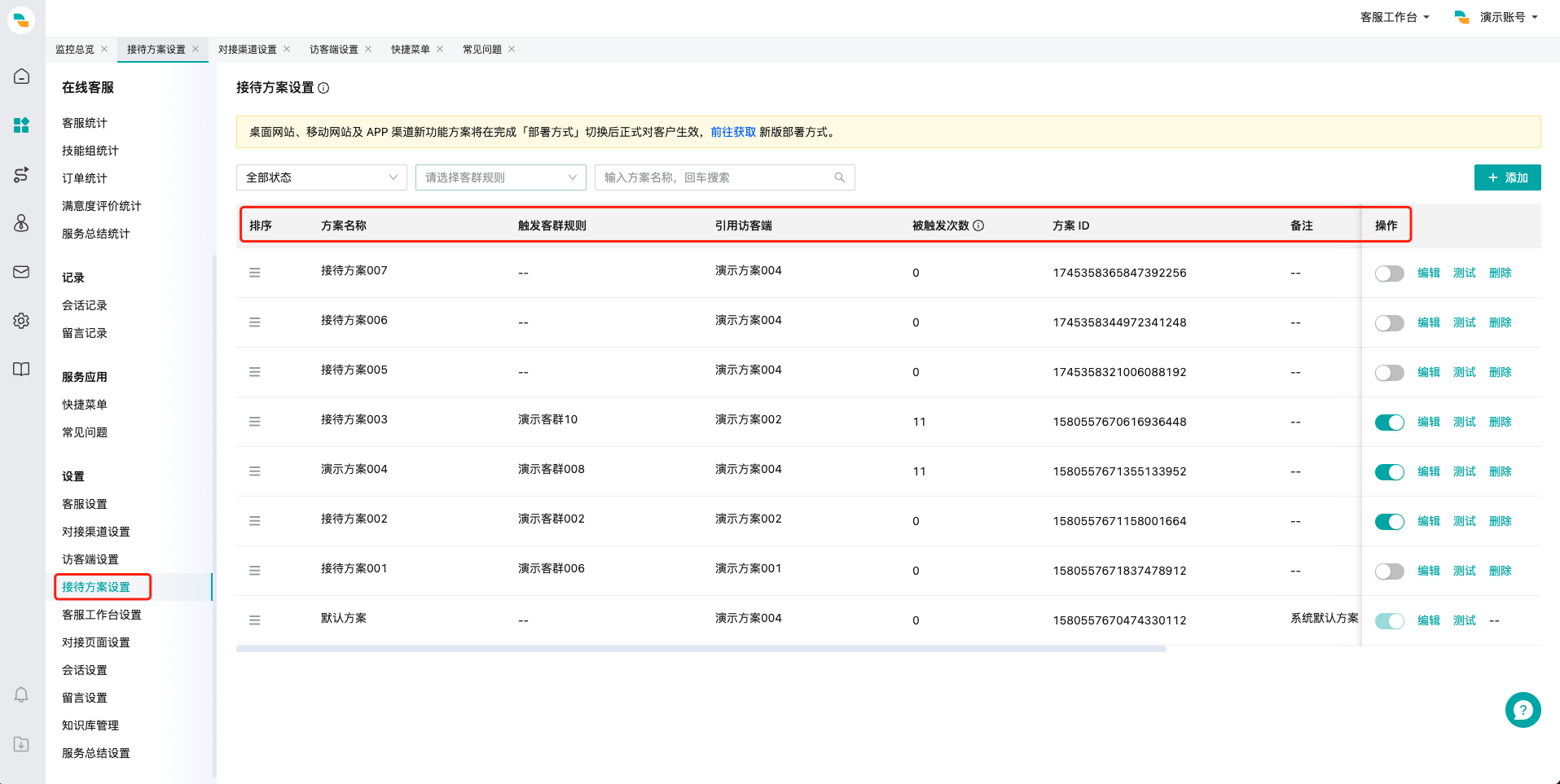
Task: Open the 全部状态 status dropdown
Action: (x=322, y=177)
